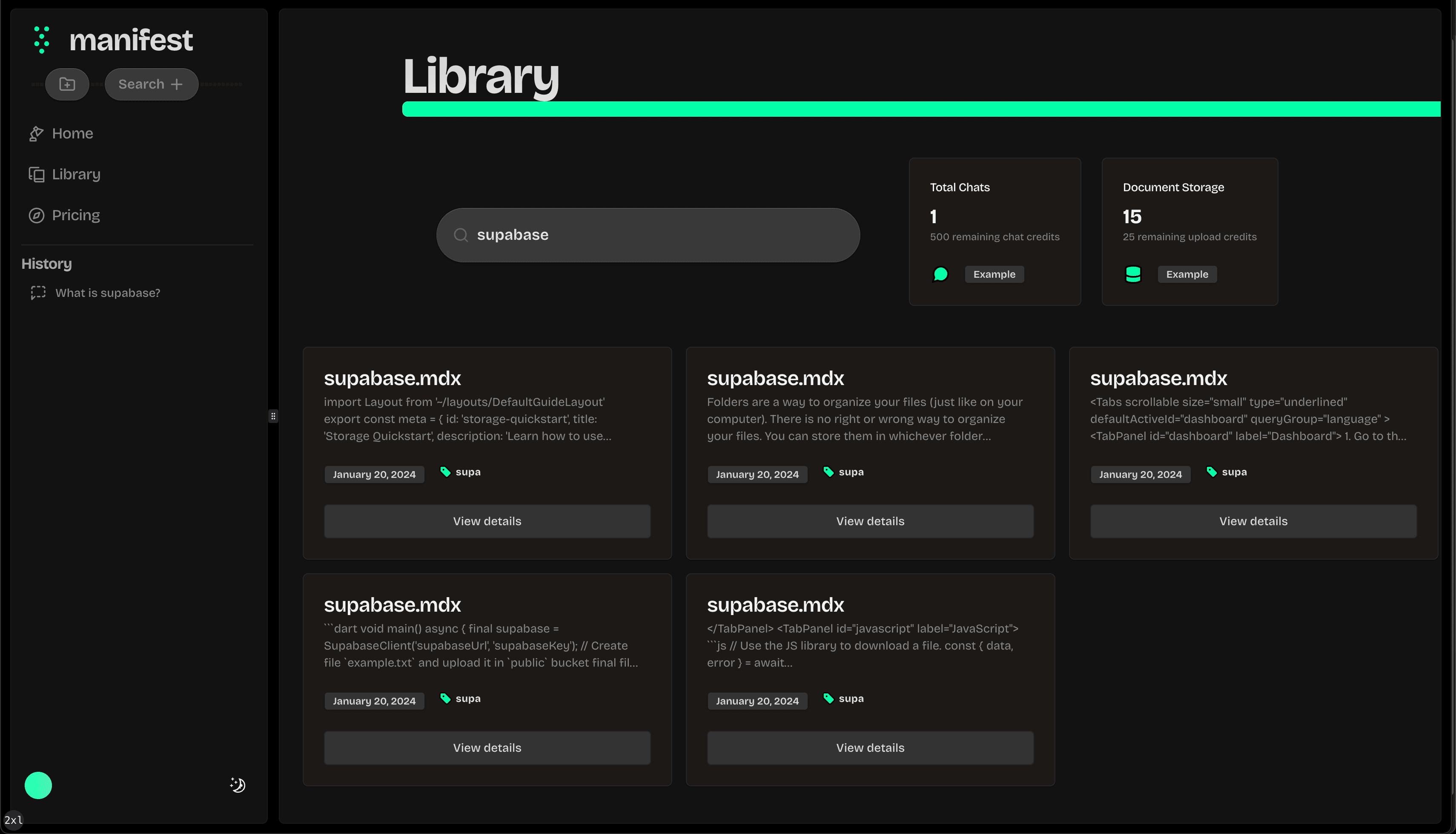
Task: Open 'What is supabase?' history chat
Action: coord(108,293)
